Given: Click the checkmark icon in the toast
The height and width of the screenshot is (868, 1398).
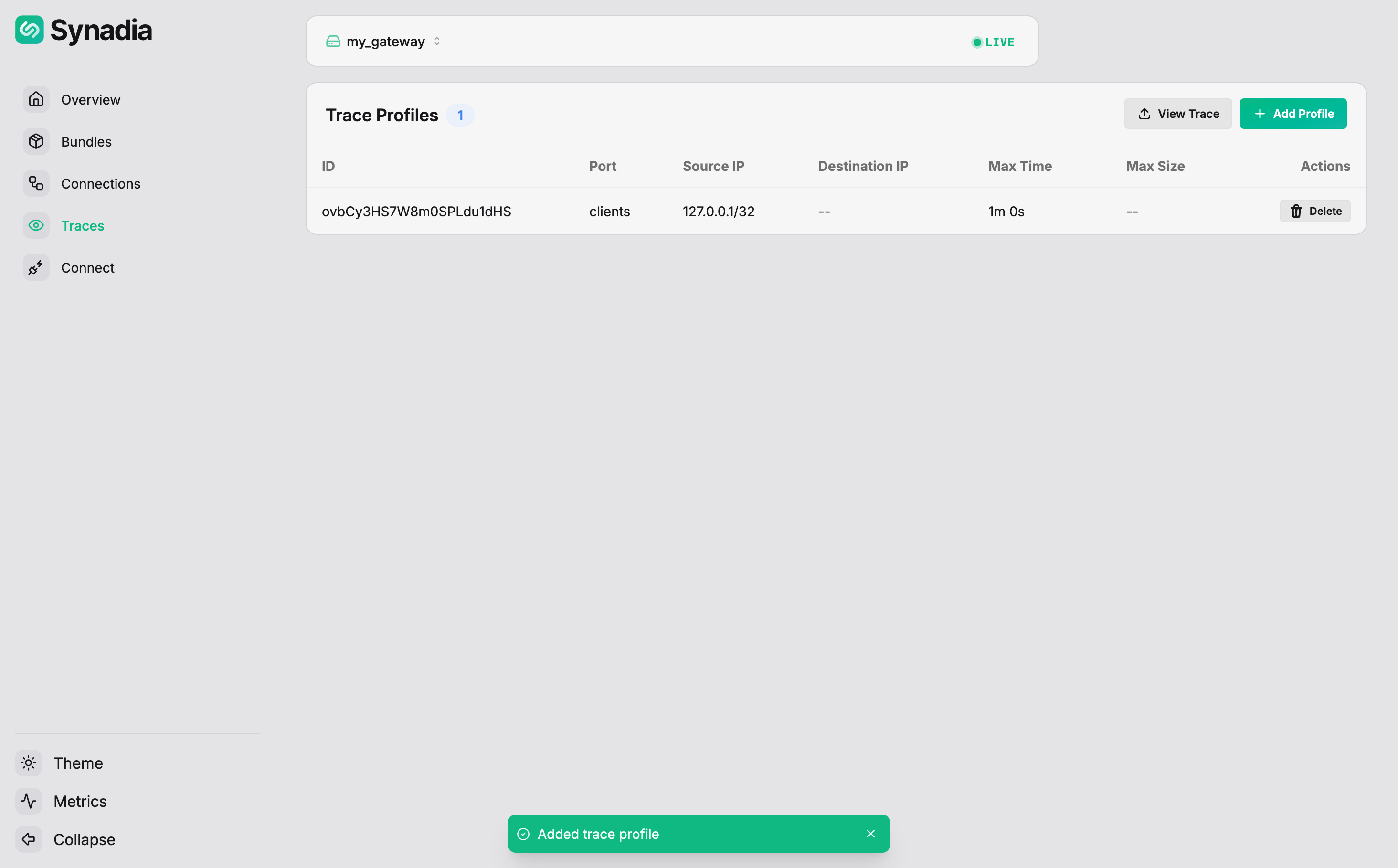Looking at the screenshot, I should 523,834.
